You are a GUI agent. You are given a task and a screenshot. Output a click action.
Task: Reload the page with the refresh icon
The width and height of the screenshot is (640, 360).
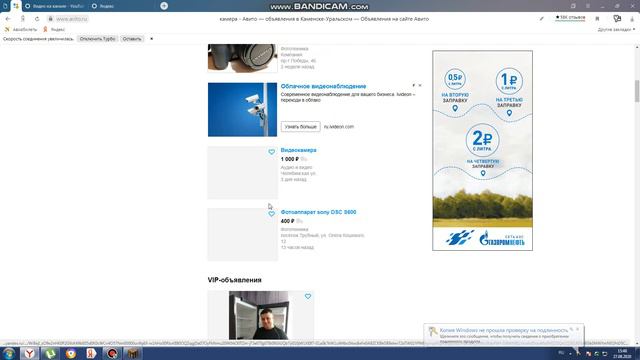tap(37, 19)
